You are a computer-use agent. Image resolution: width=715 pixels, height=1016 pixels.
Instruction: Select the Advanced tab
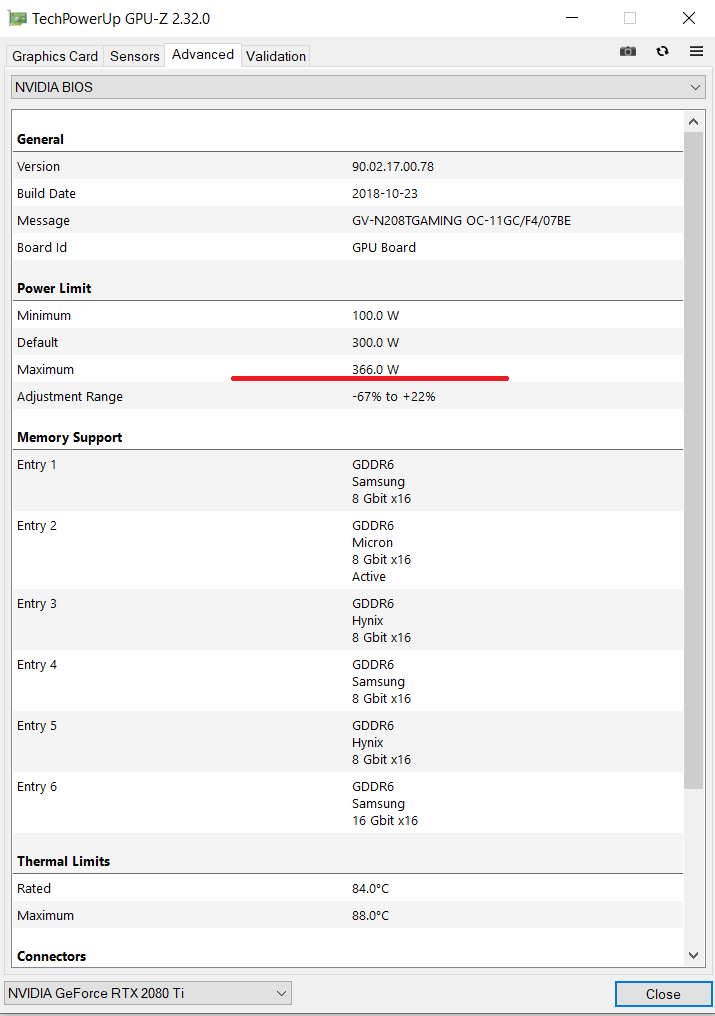(203, 54)
